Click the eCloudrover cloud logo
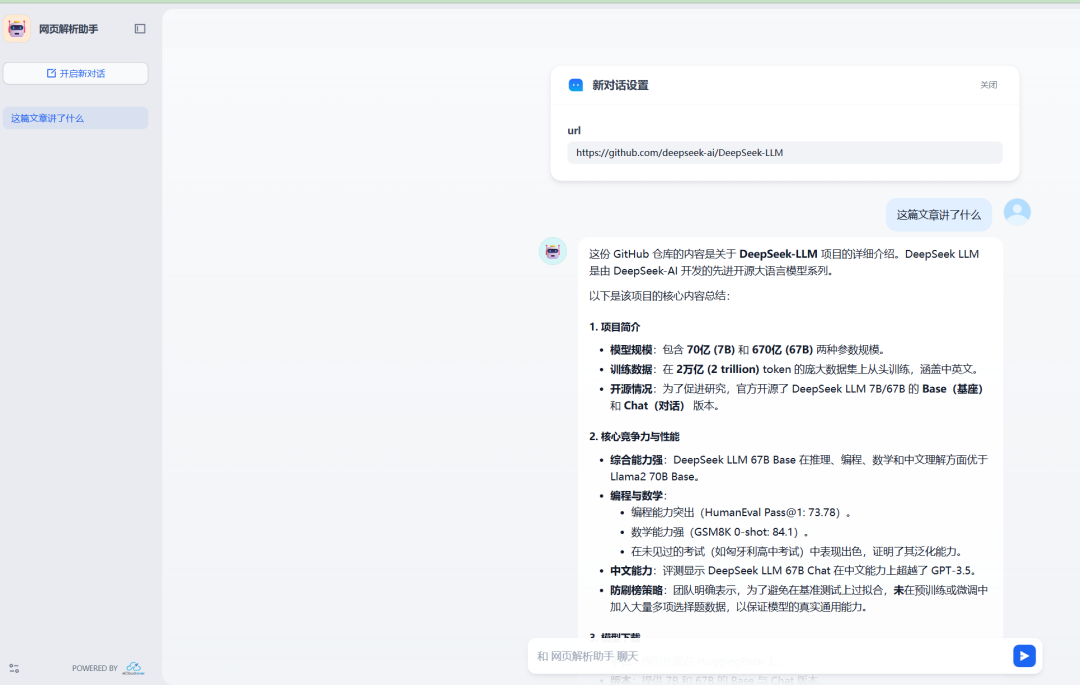 [x=134, y=668]
